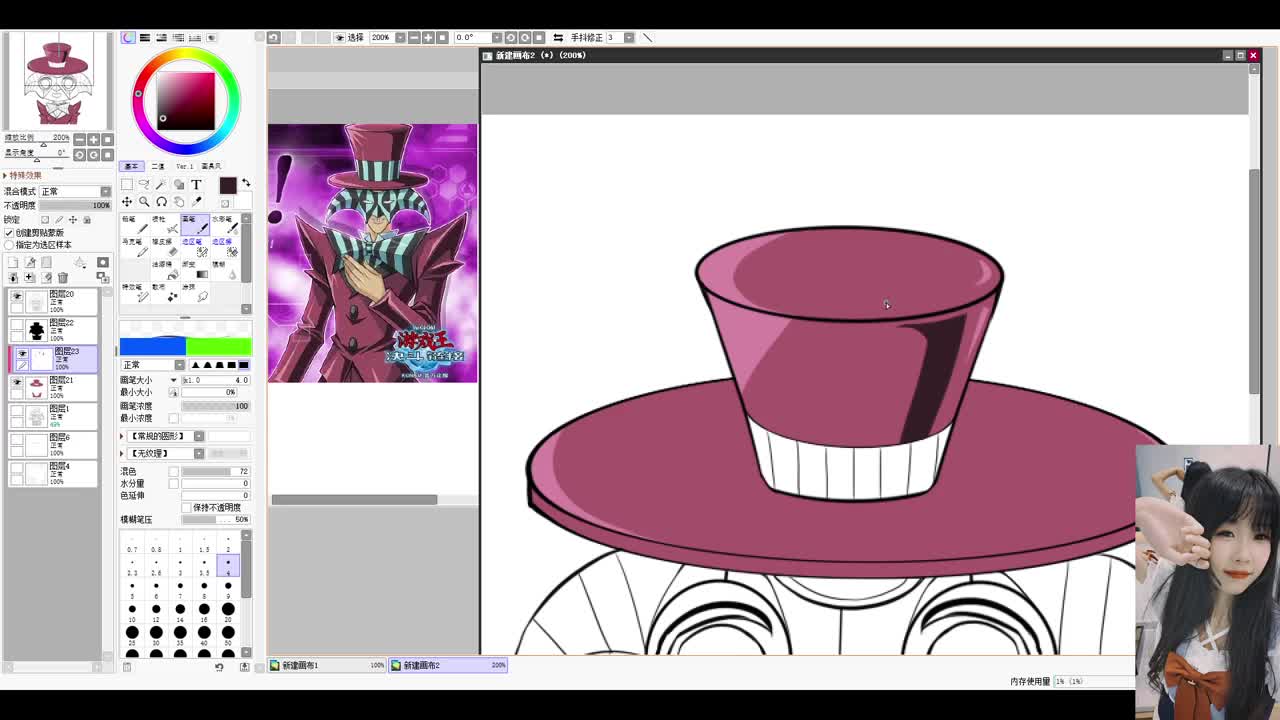Select the lasso selection tool
This screenshot has height=720, width=1280.
click(144, 184)
